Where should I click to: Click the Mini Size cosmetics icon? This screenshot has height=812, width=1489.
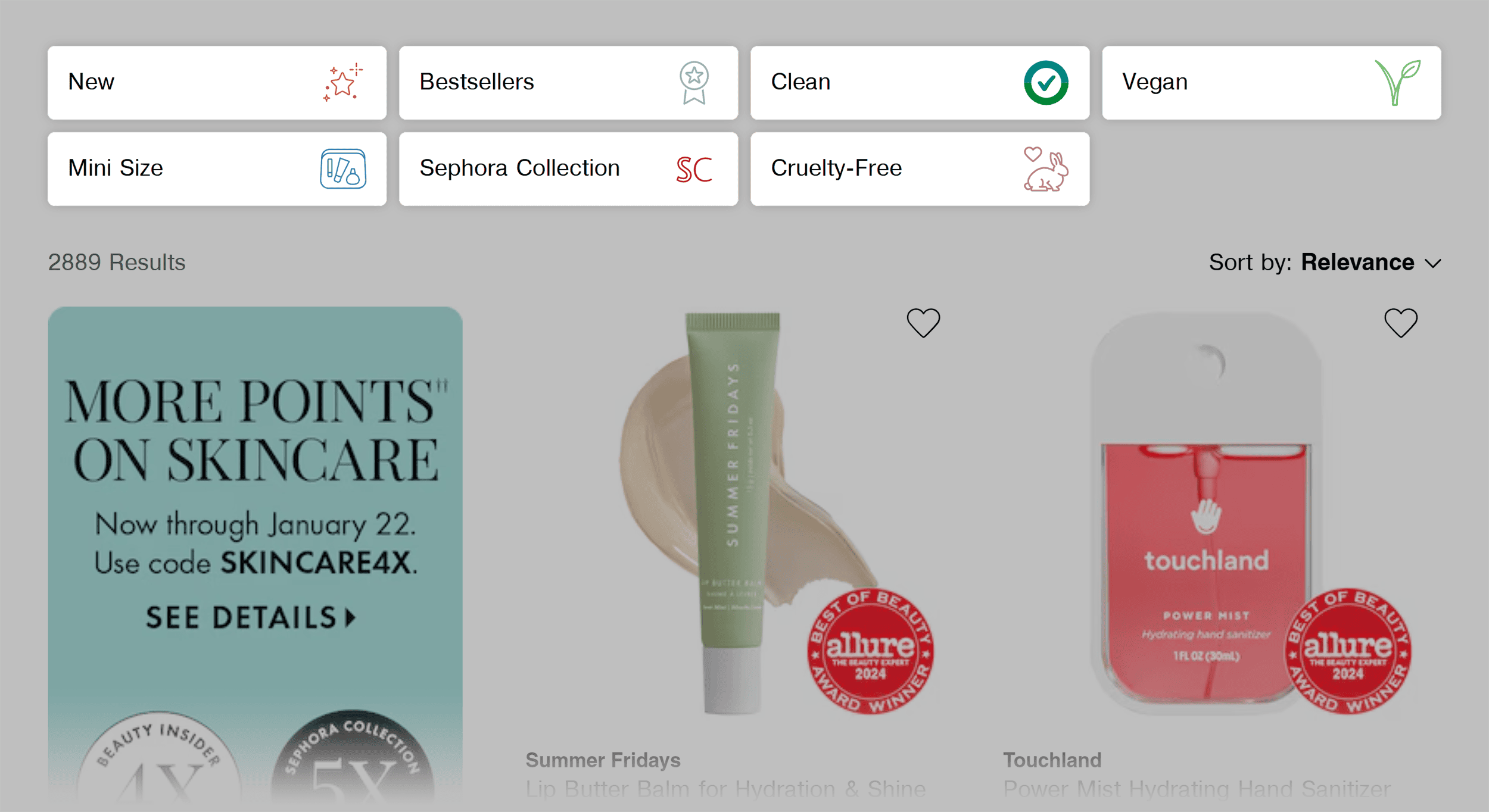pos(344,168)
